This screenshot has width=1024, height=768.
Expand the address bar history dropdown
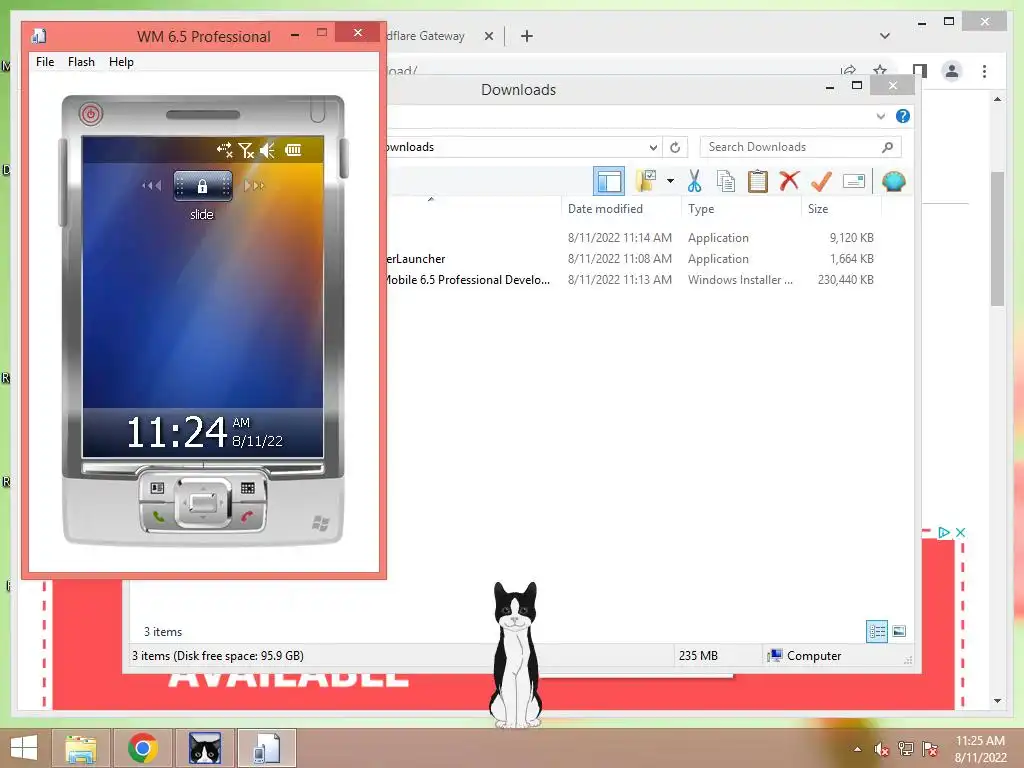click(x=653, y=147)
